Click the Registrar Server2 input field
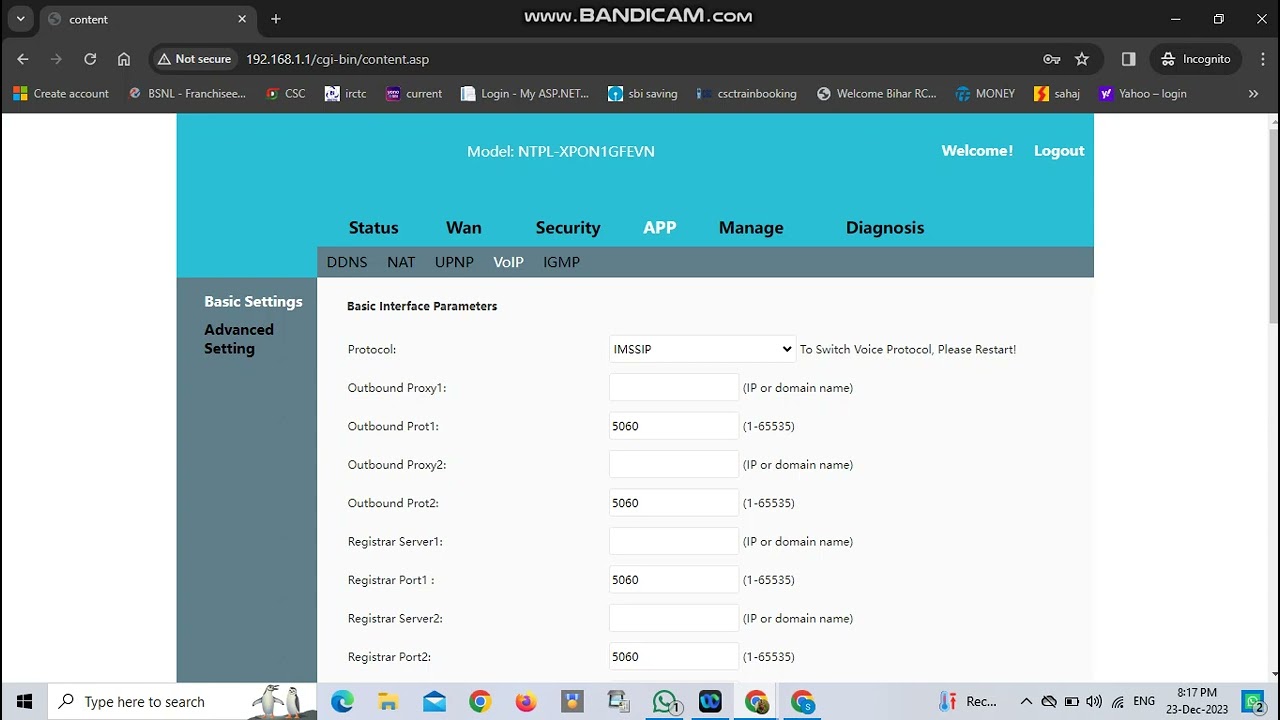Screen dimensions: 1280x720 point(674,619)
